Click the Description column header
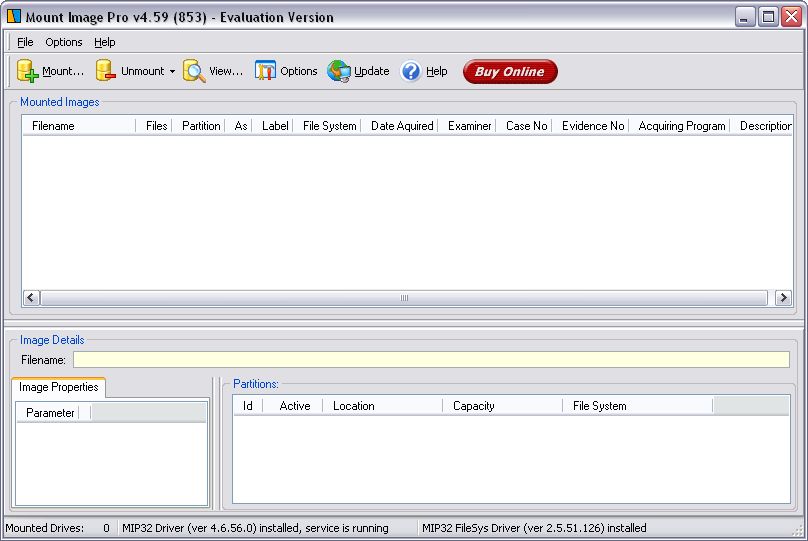 pyautogui.click(x=762, y=126)
